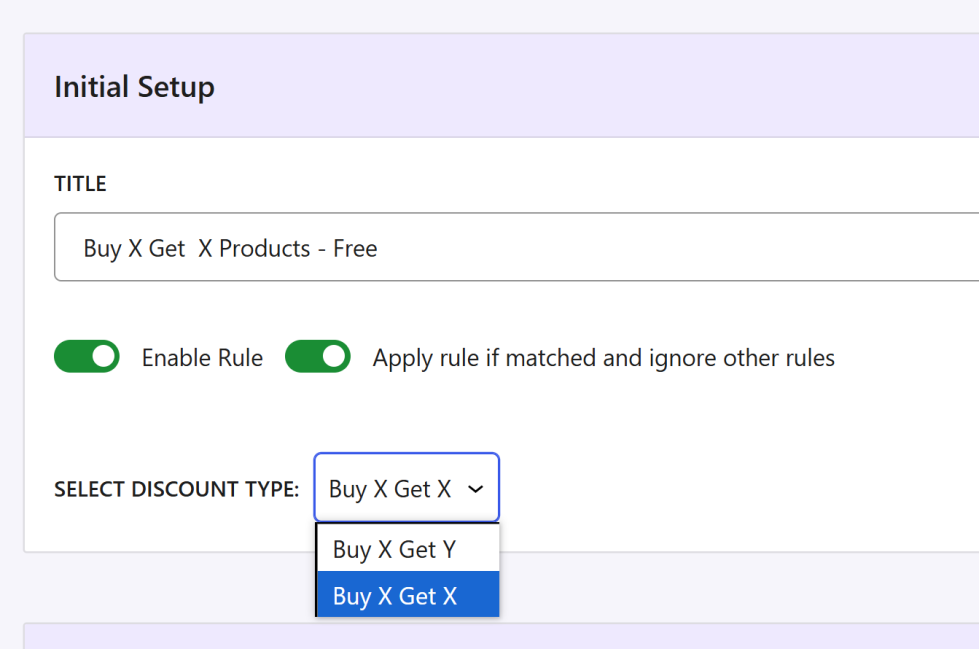Click the white knob of the Apply rule switch
The image size is (979, 649).
[333, 357]
